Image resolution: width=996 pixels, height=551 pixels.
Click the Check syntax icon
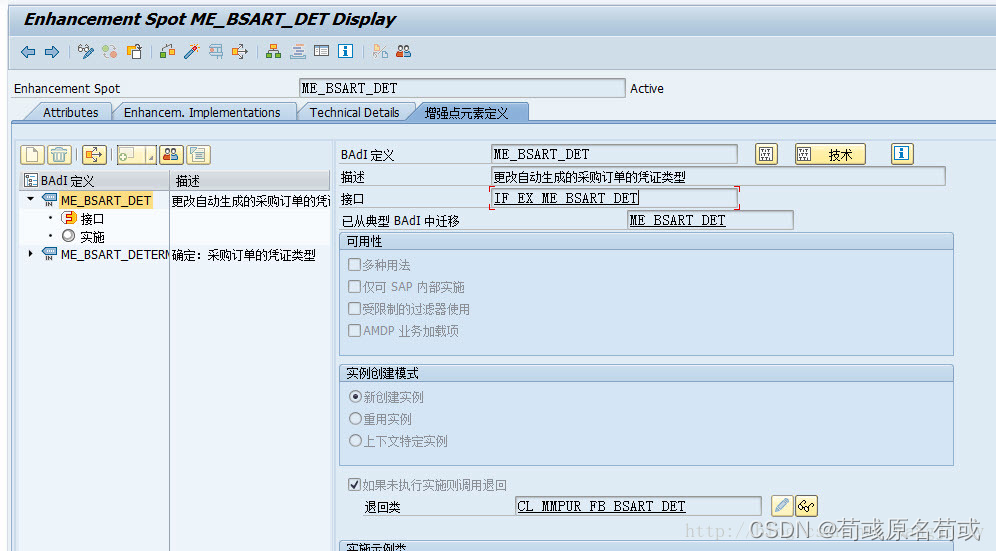(x=168, y=51)
